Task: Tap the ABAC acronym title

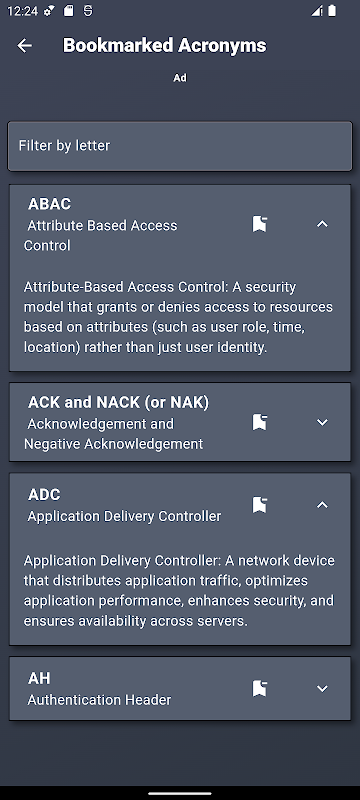Action: tap(49, 204)
